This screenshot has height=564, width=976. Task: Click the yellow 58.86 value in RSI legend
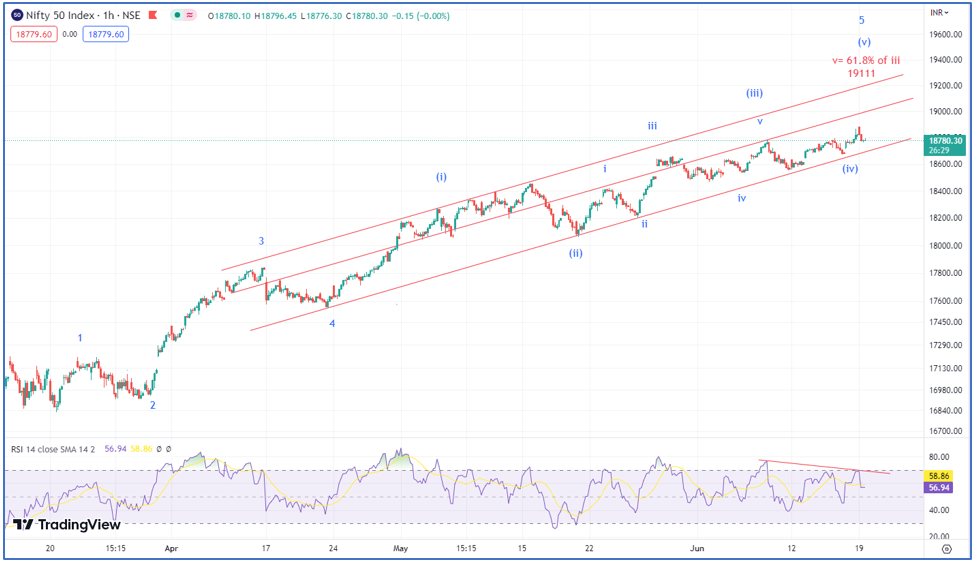tap(141, 449)
